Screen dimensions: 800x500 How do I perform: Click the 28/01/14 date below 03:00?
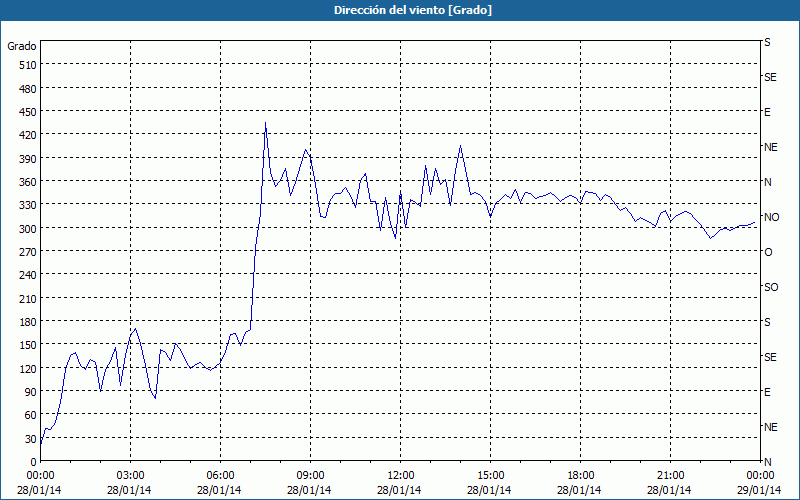click(x=129, y=491)
